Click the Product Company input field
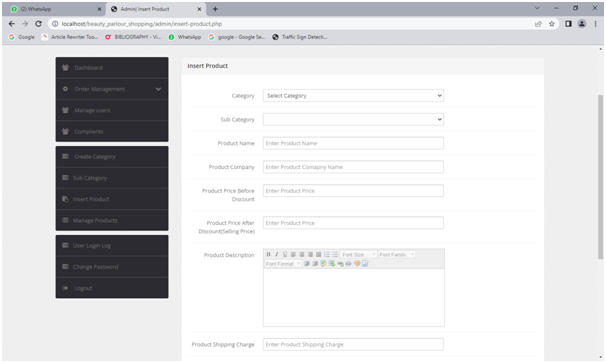The image size is (606, 363). (x=353, y=167)
